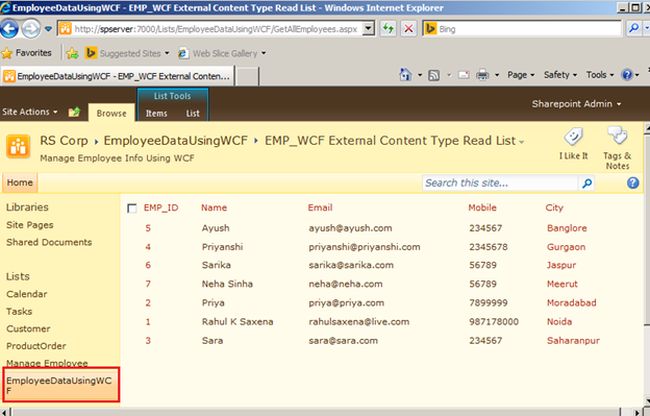Click the Read Mail icon
Viewport: 650px width, 416px height.
pyautogui.click(x=463, y=75)
